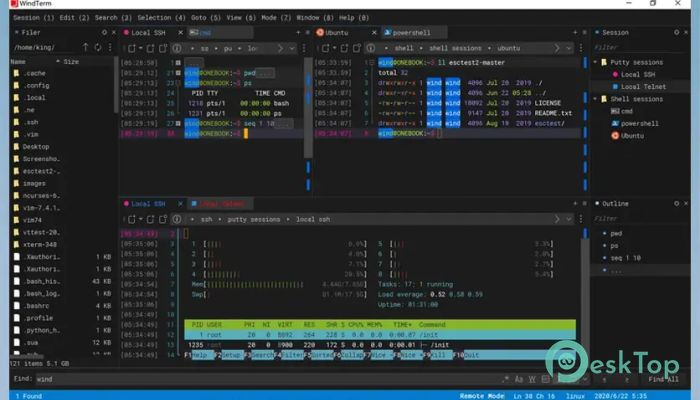Close the Ubuntu tab
Viewport: 700px width, 400px height.
click(374, 33)
